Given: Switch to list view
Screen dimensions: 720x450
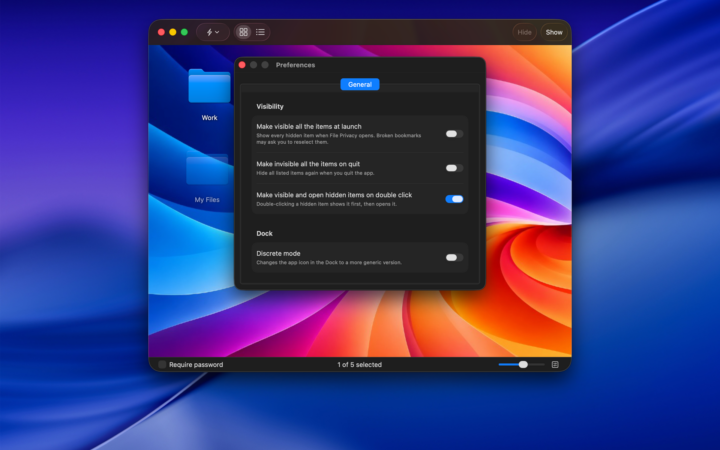Looking at the screenshot, I should pyautogui.click(x=260, y=32).
